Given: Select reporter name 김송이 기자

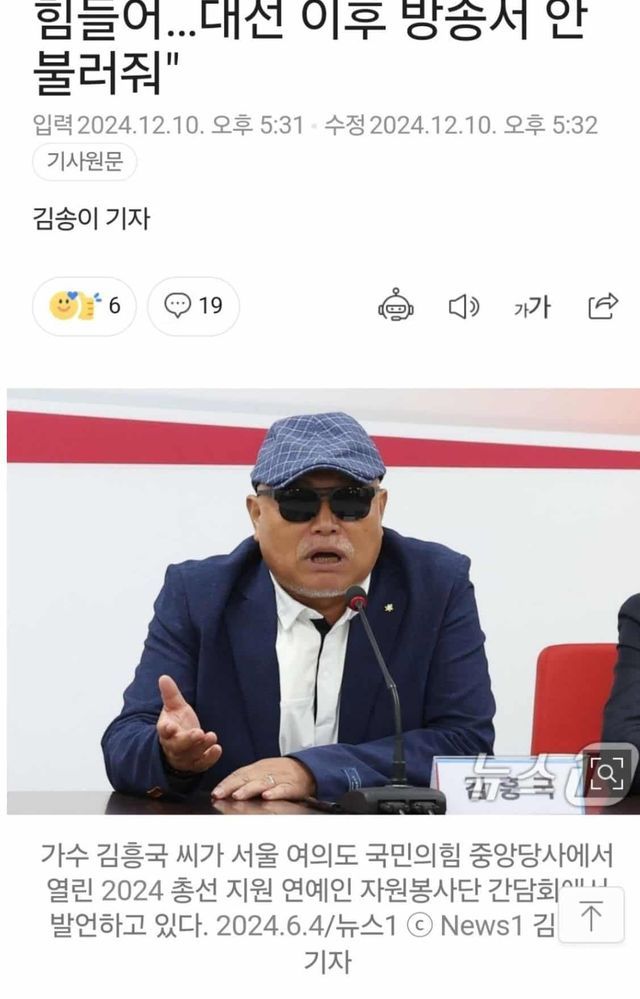Looking at the screenshot, I should click(x=91, y=219).
